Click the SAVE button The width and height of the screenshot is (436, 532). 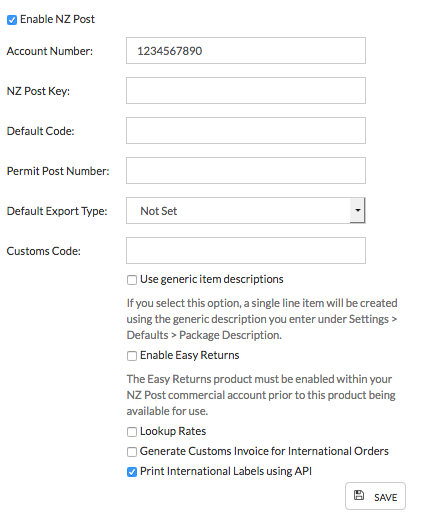(x=375, y=496)
